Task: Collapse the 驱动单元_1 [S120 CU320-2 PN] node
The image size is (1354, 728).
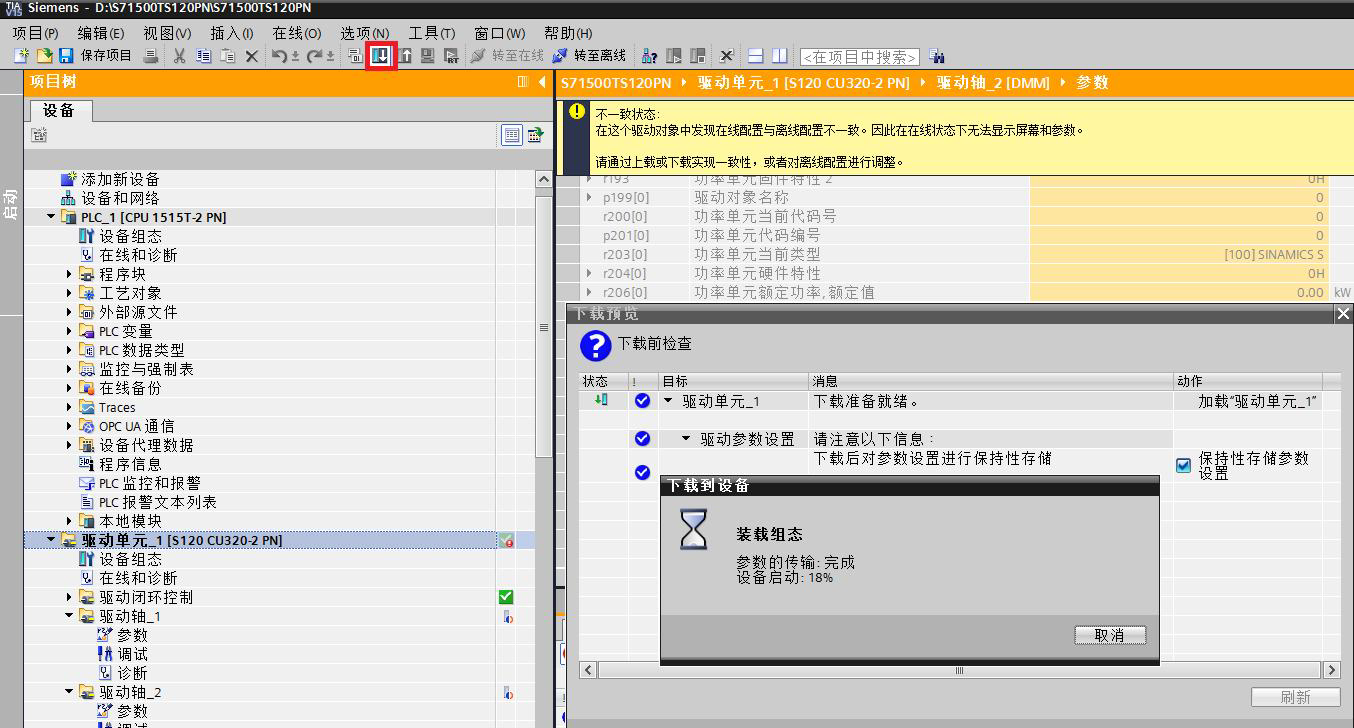Action: 51,540
